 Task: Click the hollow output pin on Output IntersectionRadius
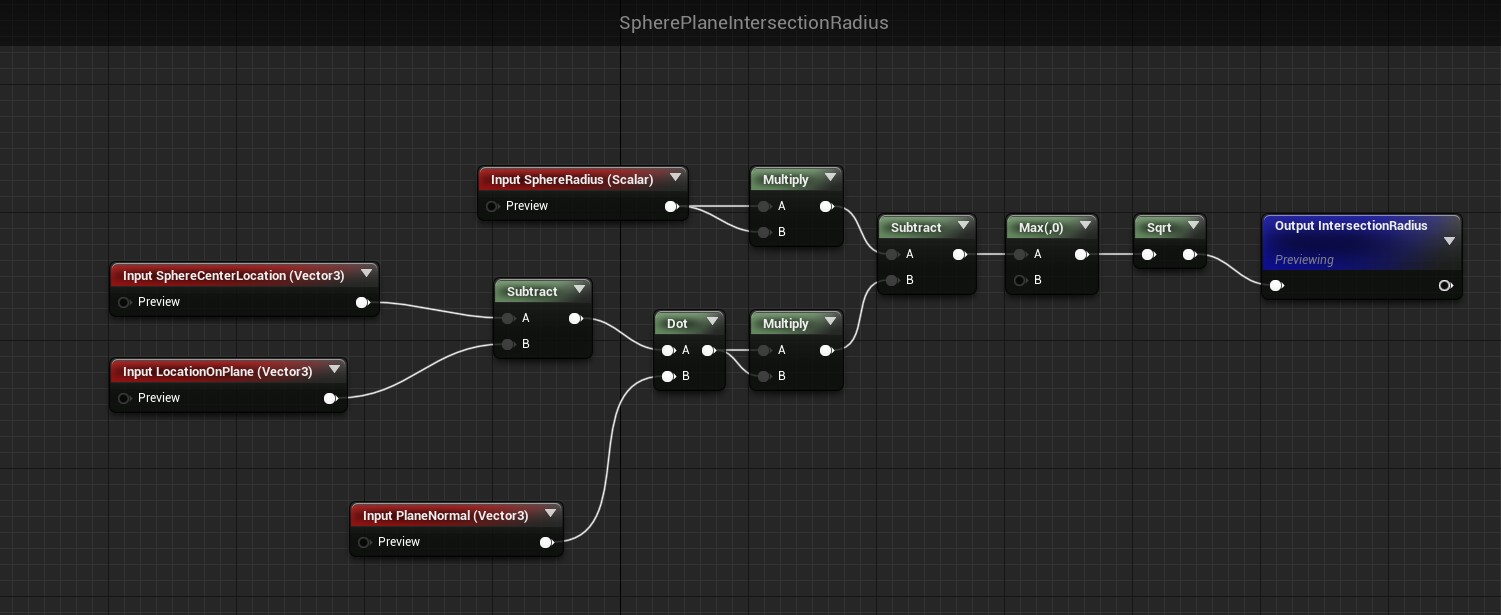pyautogui.click(x=1445, y=286)
